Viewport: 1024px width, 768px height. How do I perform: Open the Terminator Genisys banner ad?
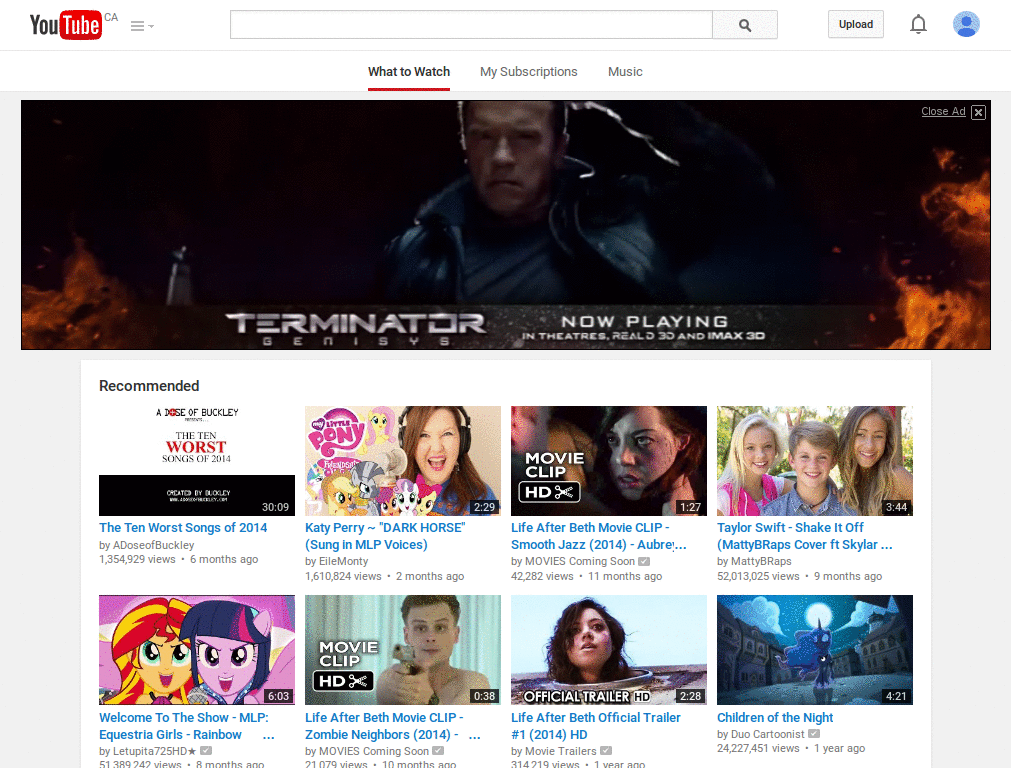[505, 225]
